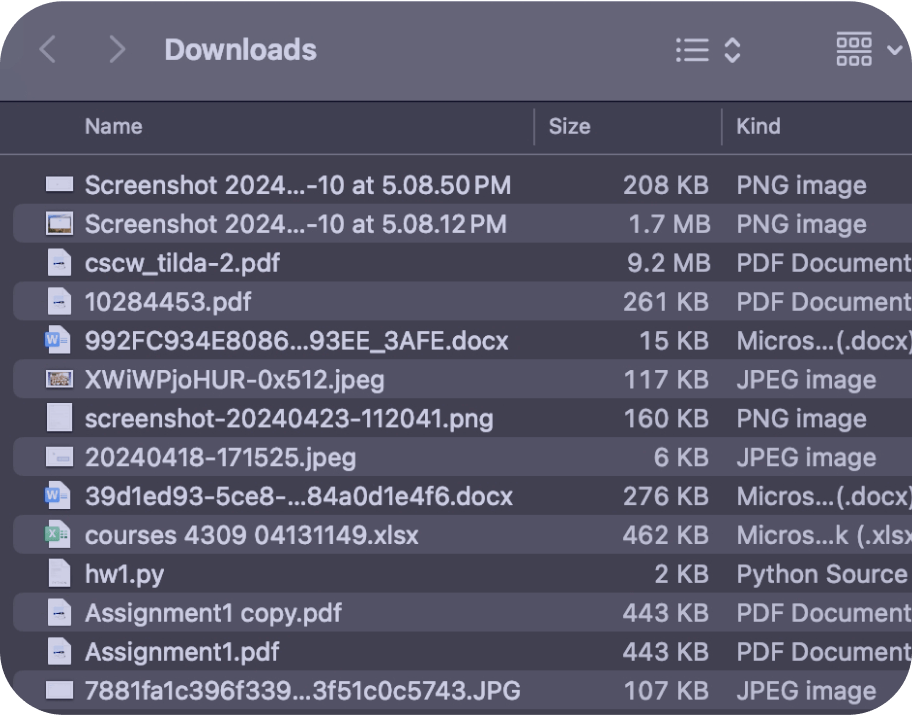Open the view mode up-down stepper
The height and width of the screenshot is (715, 912).
(732, 50)
